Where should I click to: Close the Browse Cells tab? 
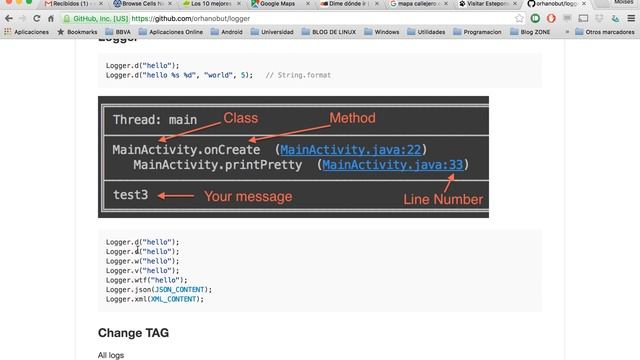[170, 4]
